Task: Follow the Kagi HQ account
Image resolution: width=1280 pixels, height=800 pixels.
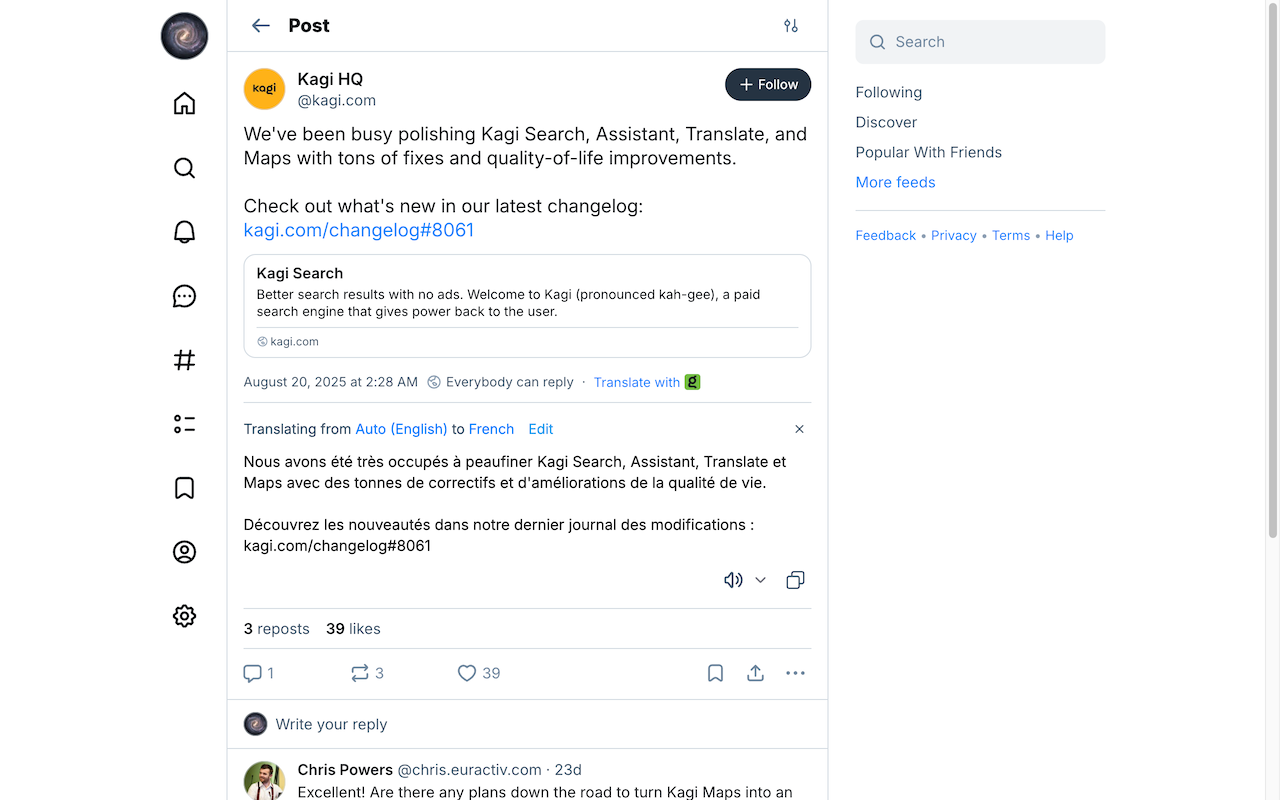Action: pos(768,84)
